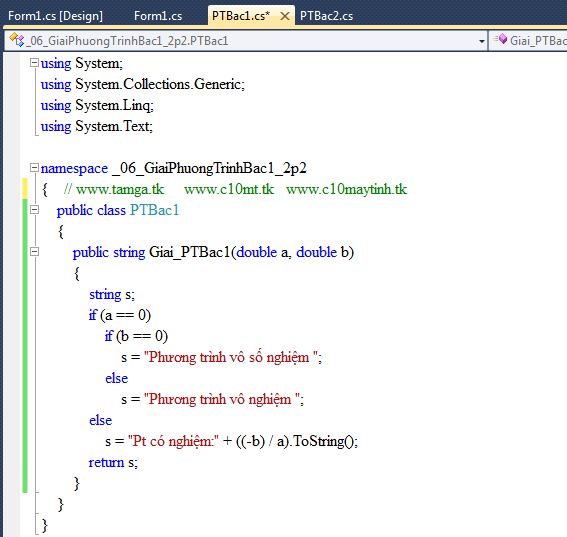Place cursor on the 'return s;' line

pos(113,463)
